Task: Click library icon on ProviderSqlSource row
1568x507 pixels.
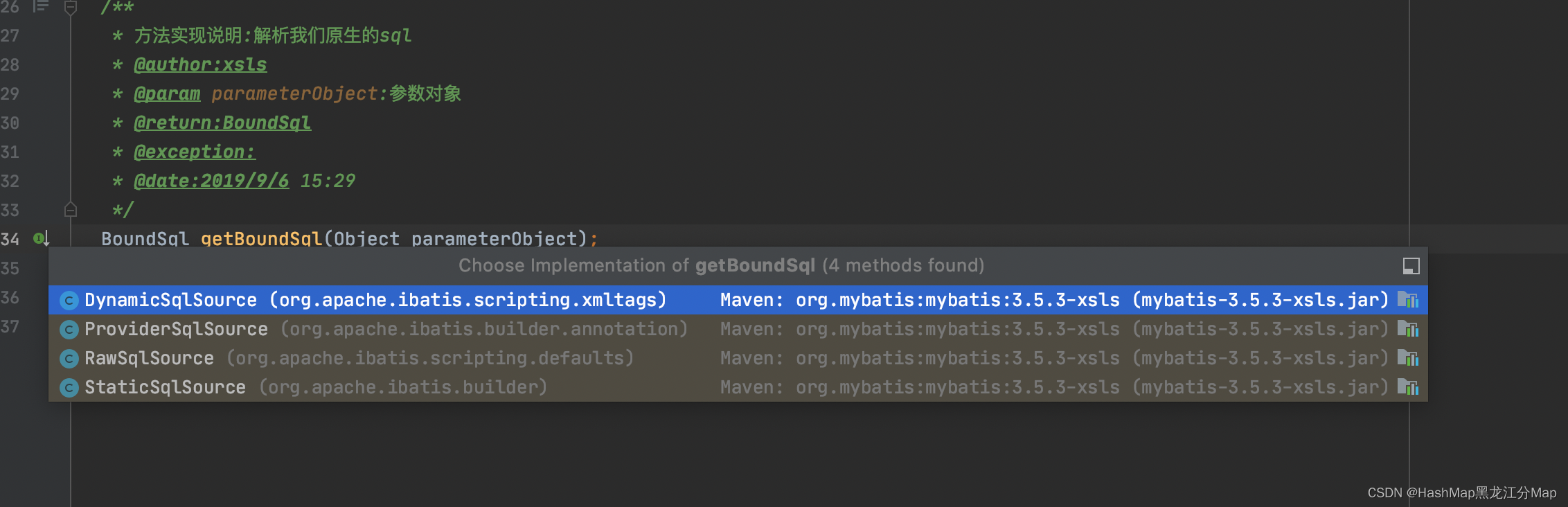Action: coord(1408,329)
